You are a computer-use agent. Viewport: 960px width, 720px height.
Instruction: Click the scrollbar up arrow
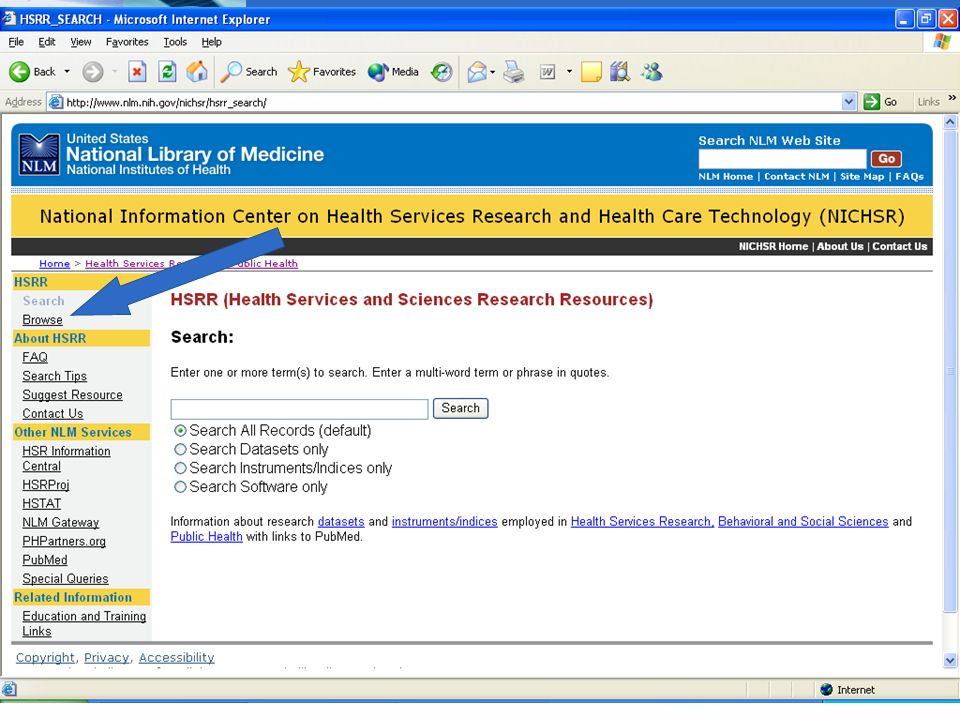(x=950, y=122)
